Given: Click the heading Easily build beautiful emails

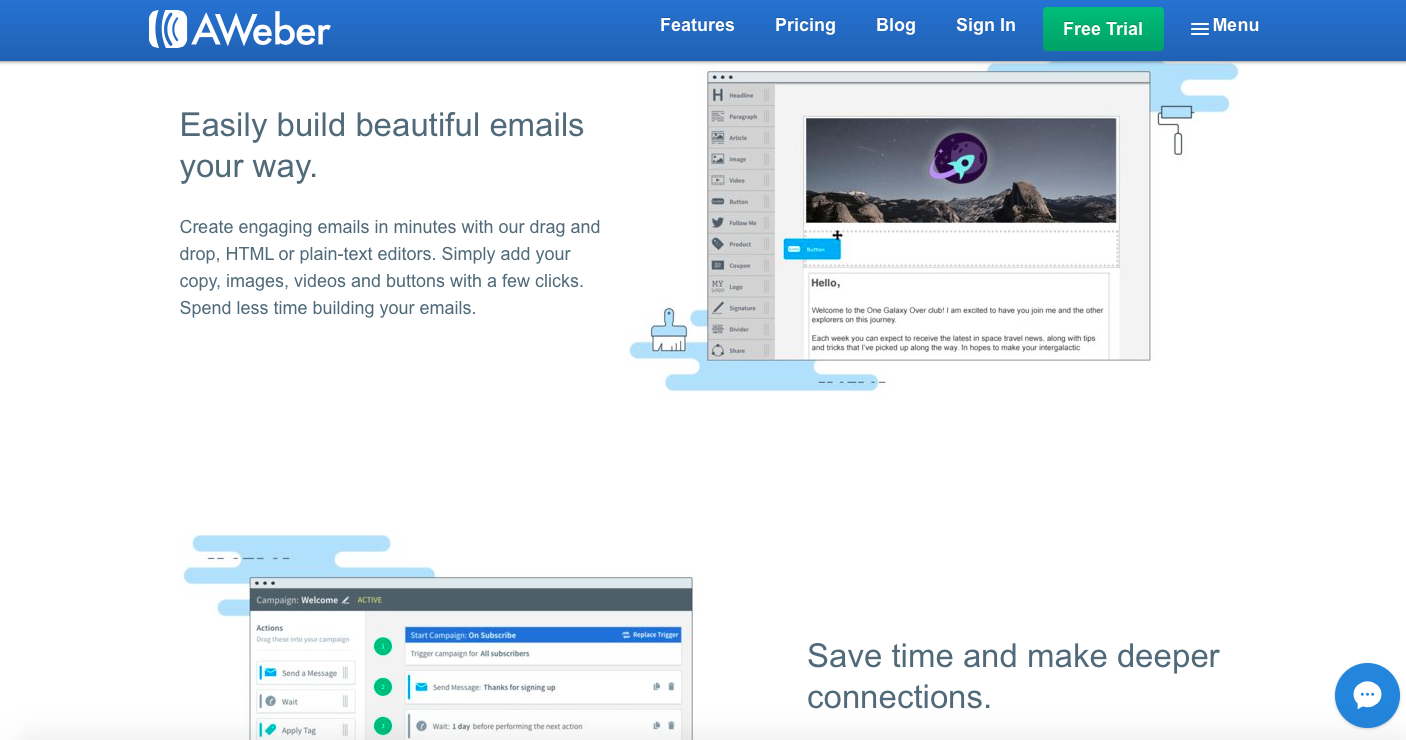Looking at the screenshot, I should [x=382, y=145].
